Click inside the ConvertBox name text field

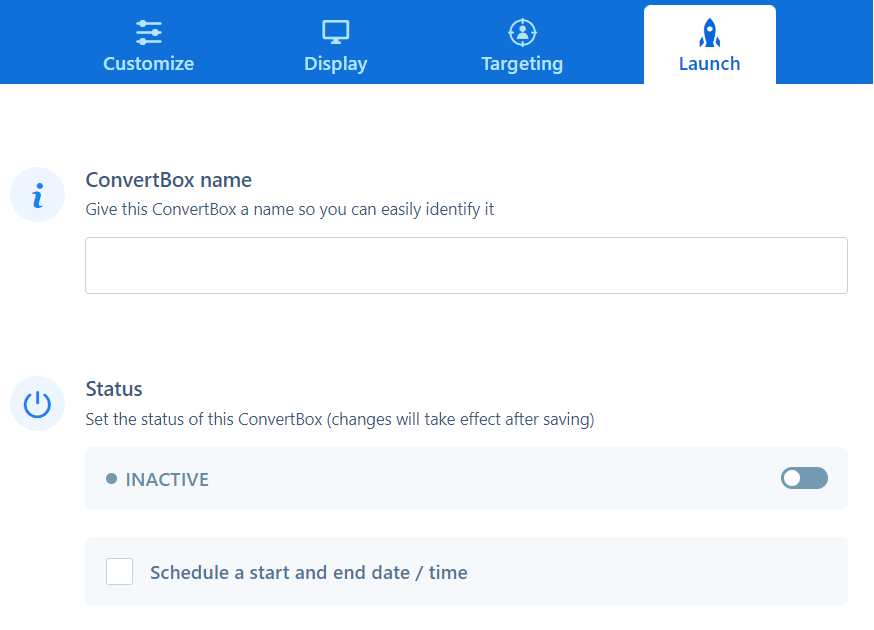(465, 264)
